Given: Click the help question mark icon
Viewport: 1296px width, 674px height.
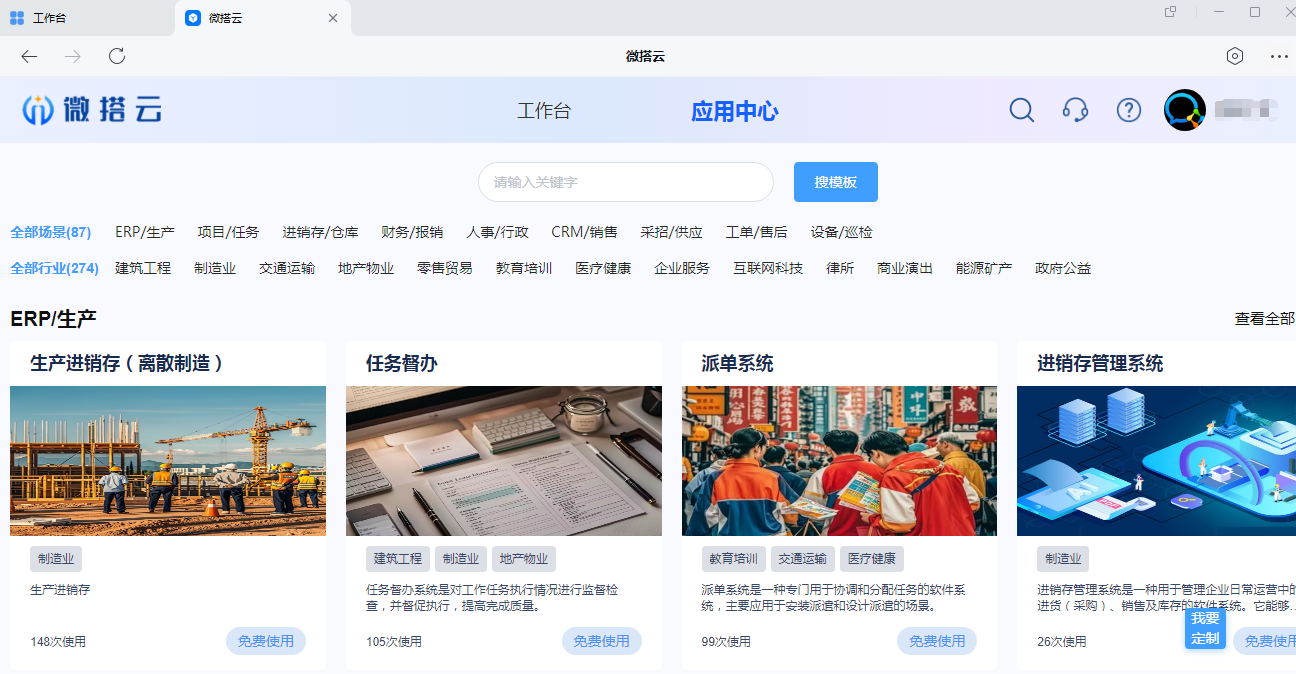Looking at the screenshot, I should (x=1129, y=110).
